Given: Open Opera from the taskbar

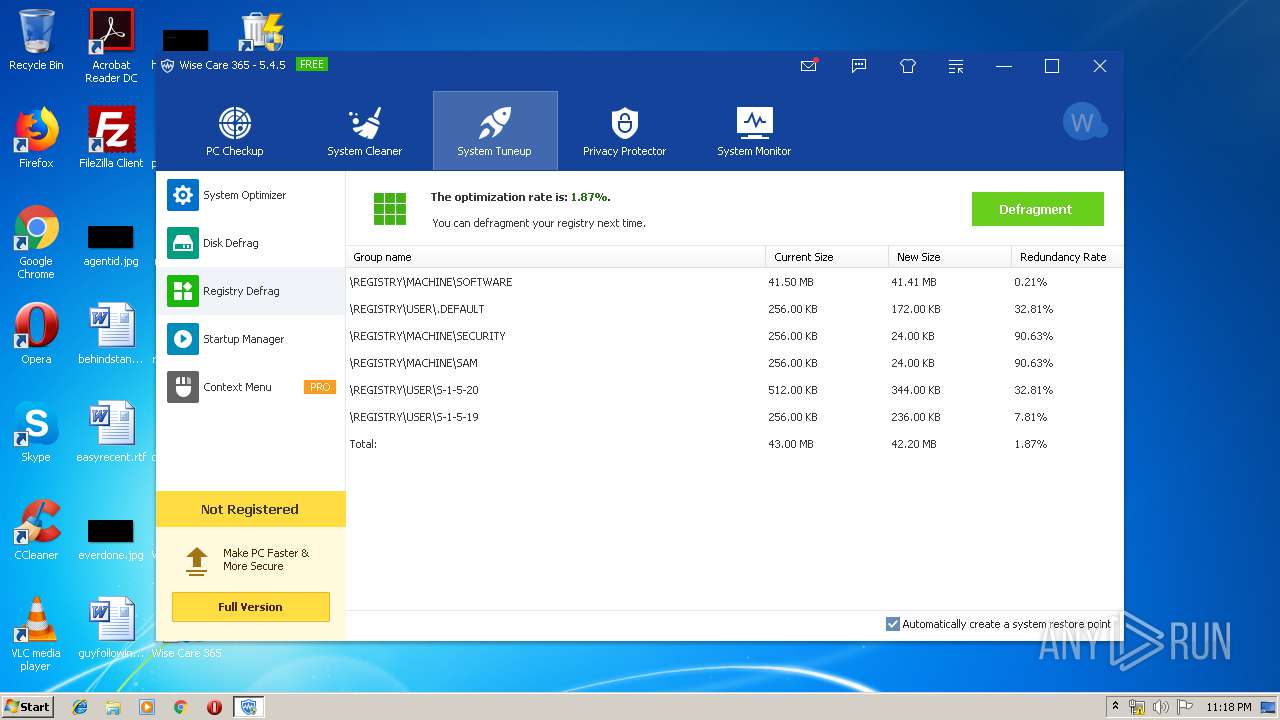Looking at the screenshot, I should [x=214, y=707].
